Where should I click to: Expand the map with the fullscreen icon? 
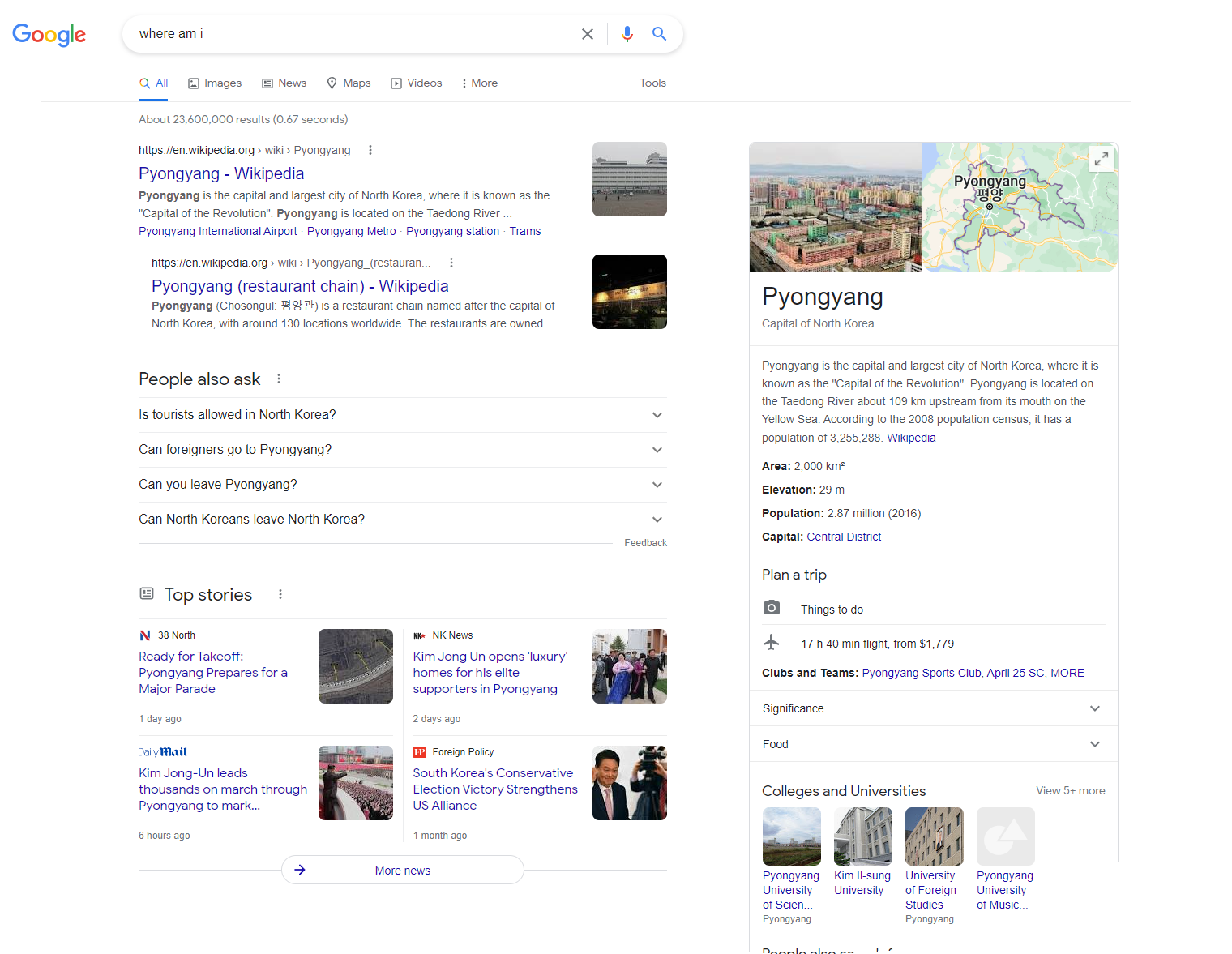coord(1101,159)
